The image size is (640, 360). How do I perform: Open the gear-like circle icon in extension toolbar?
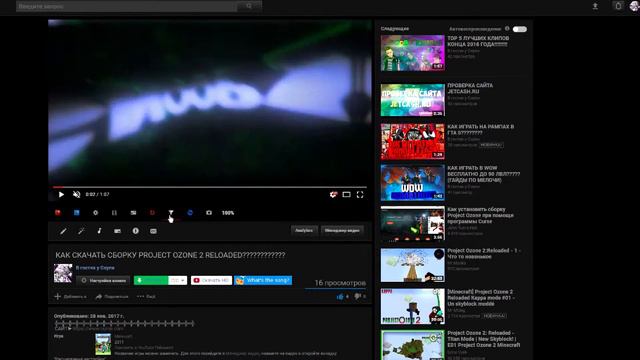96,213
